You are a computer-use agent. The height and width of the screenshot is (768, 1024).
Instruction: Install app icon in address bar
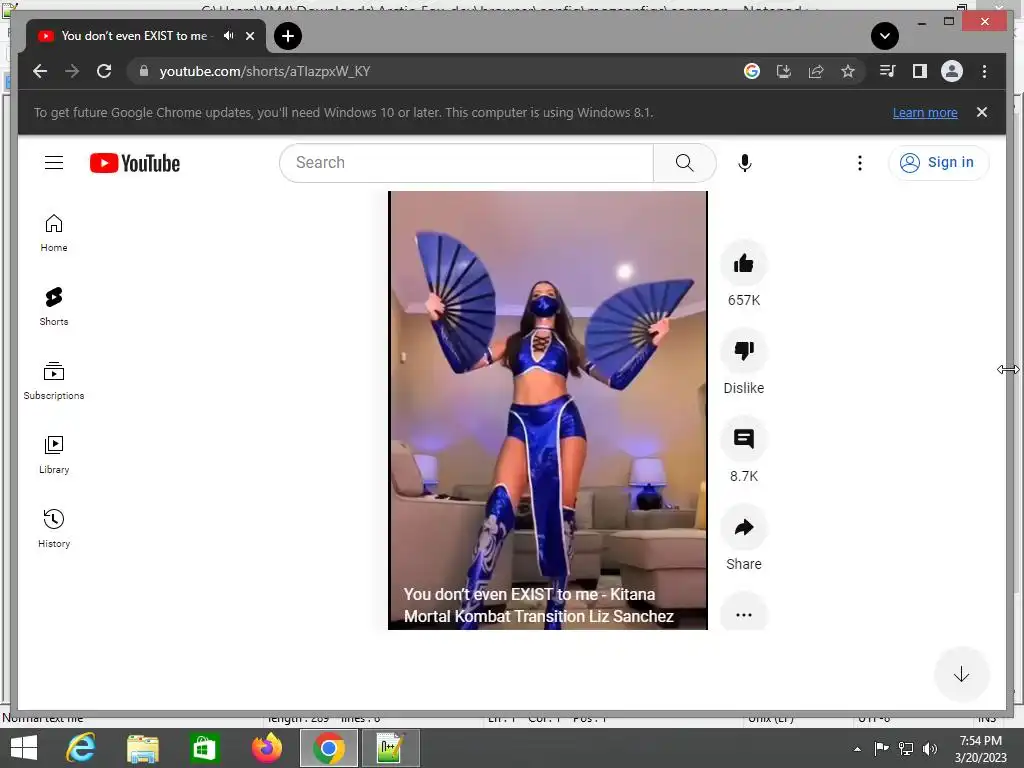pos(784,71)
